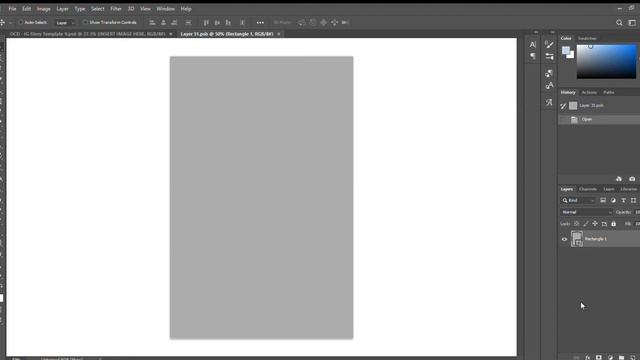Click the background color swatch

click(x=571, y=55)
